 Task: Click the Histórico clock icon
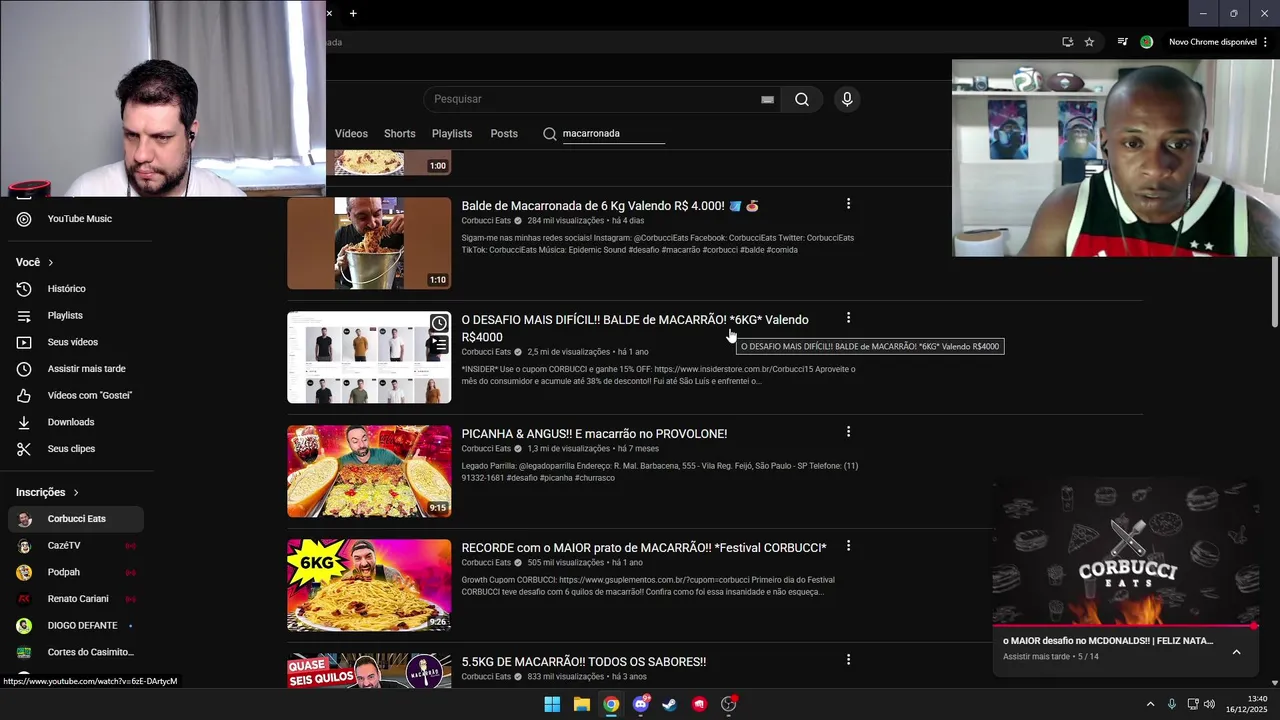click(x=24, y=289)
